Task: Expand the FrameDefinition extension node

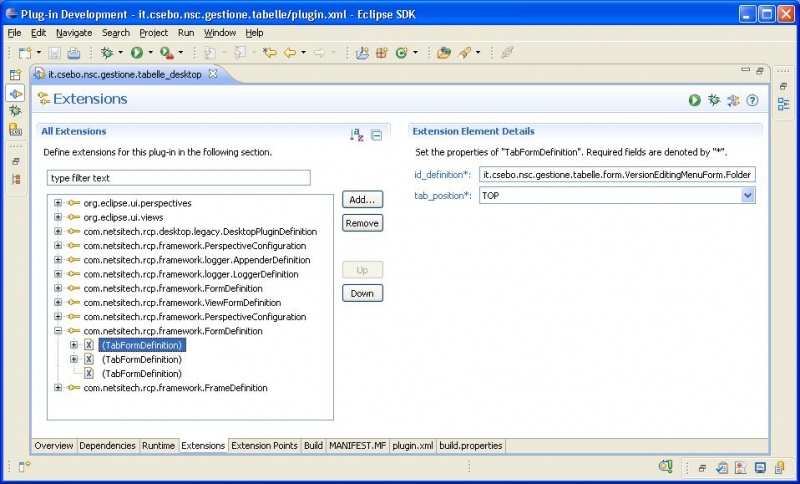Action: 58,388
